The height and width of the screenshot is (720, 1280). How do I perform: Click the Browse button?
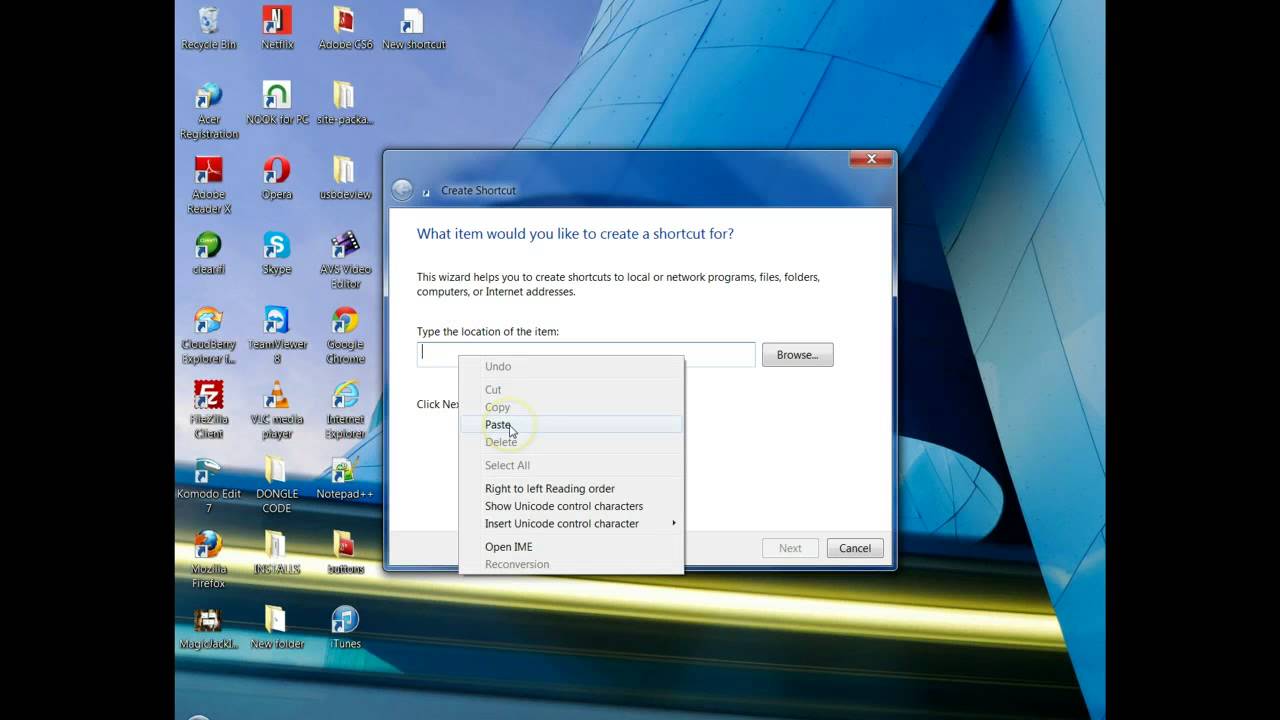[797, 354]
